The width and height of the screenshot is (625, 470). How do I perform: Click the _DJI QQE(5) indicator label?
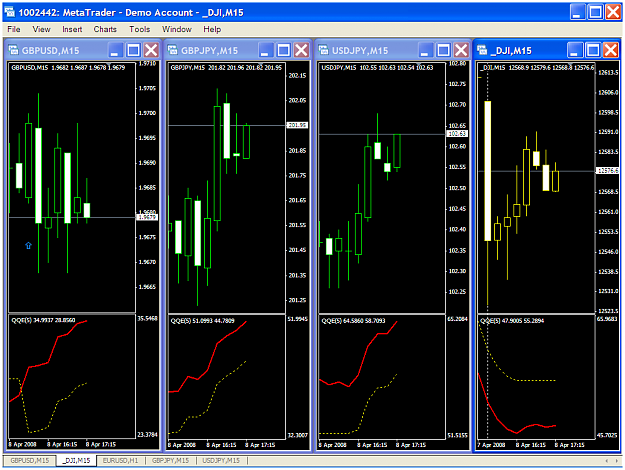pyautogui.click(x=512, y=321)
